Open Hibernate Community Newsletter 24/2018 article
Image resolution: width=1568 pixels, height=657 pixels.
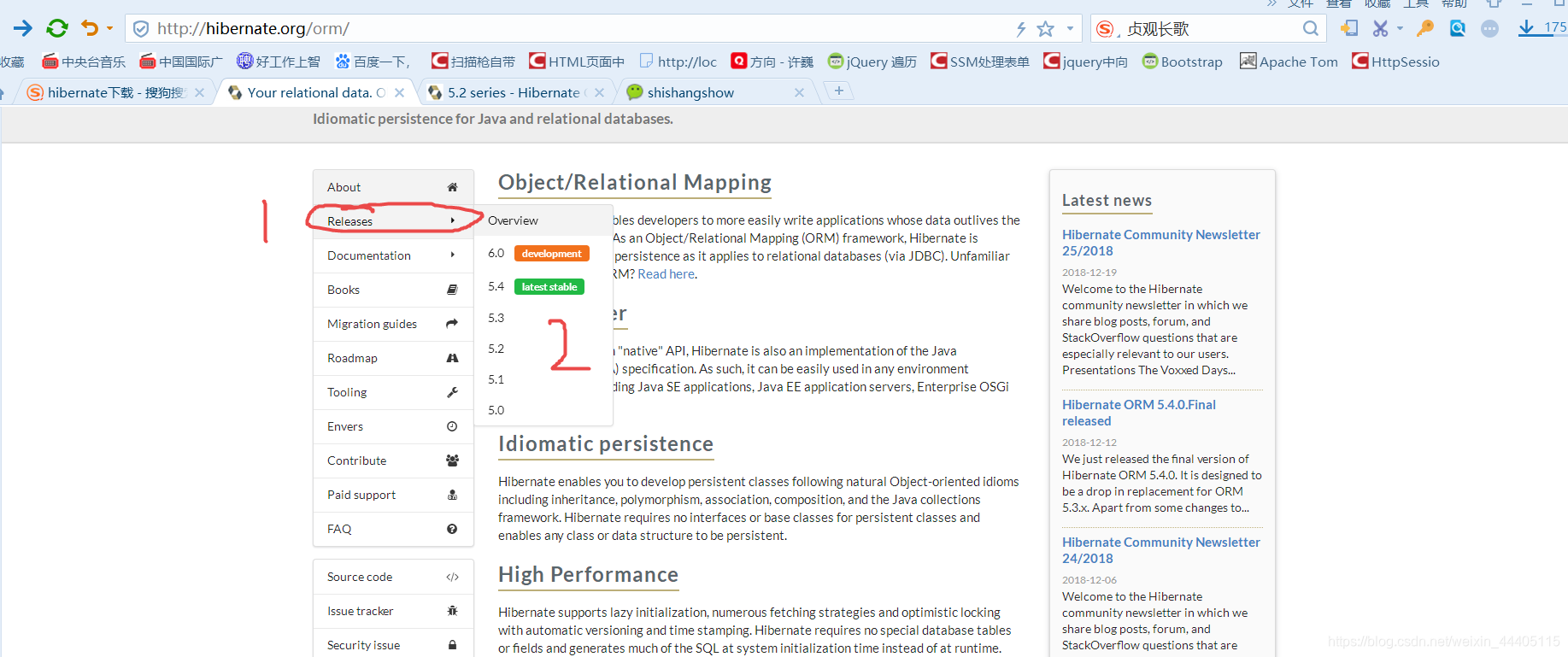tap(1160, 550)
